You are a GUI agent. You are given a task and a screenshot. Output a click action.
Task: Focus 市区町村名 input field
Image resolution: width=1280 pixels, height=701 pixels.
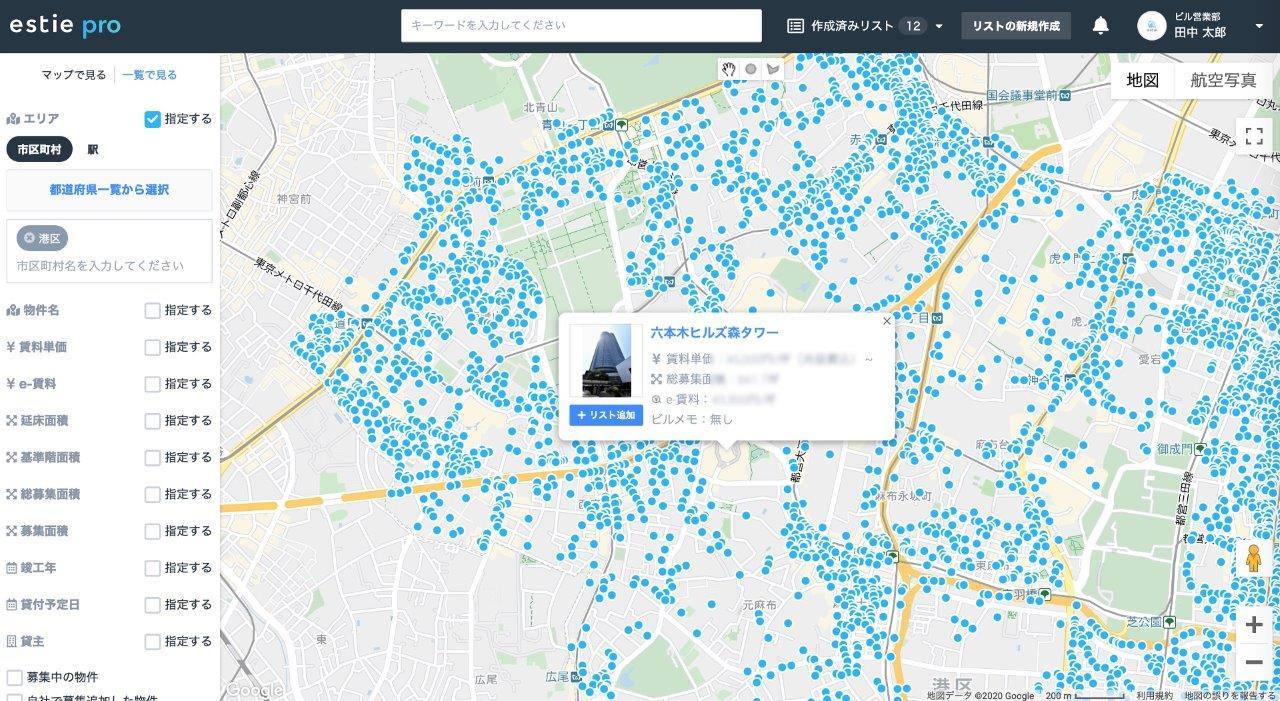[x=109, y=266]
